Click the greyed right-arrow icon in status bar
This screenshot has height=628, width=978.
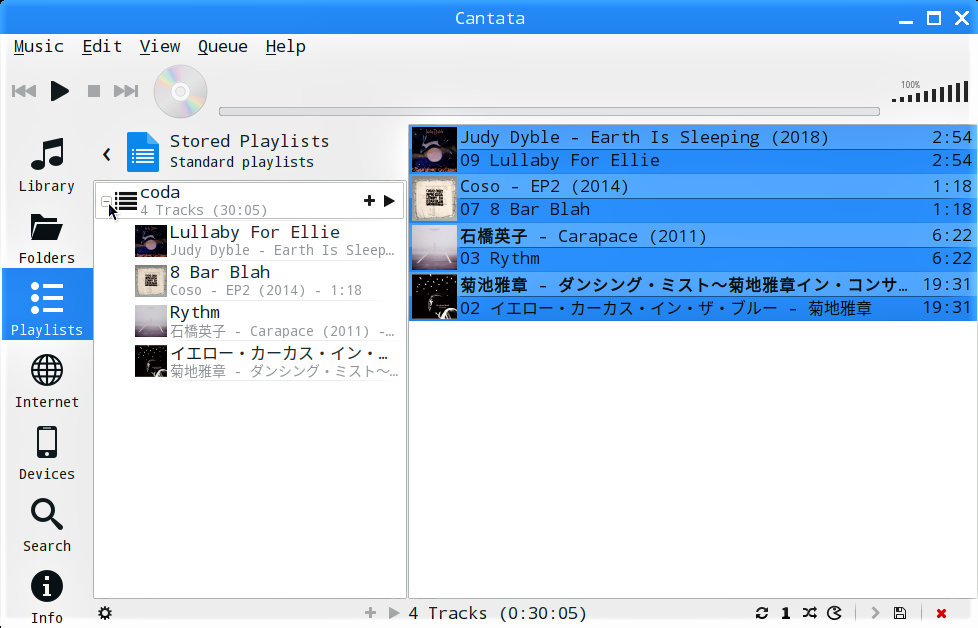tap(875, 613)
